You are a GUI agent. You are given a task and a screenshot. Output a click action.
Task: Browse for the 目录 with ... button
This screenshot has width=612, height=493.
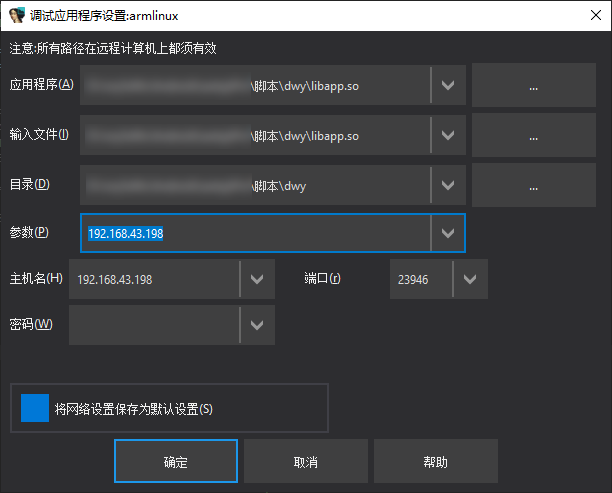point(534,185)
